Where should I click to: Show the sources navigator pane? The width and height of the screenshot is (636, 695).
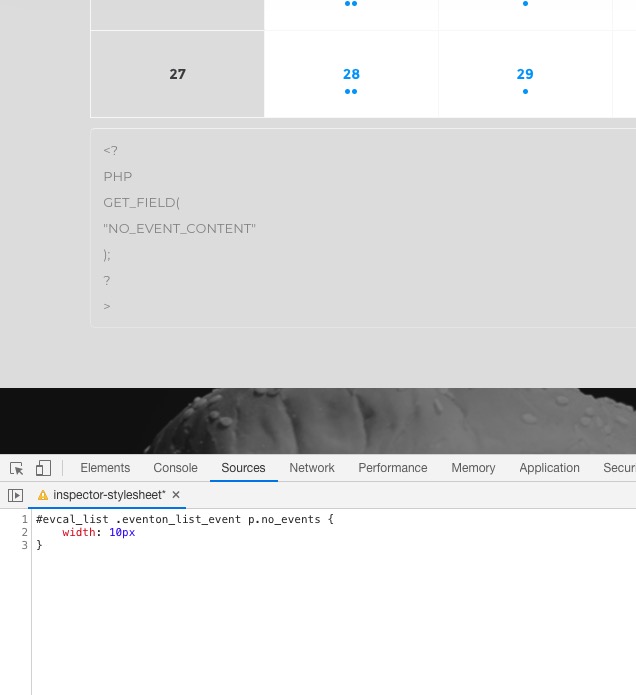(x=15, y=495)
